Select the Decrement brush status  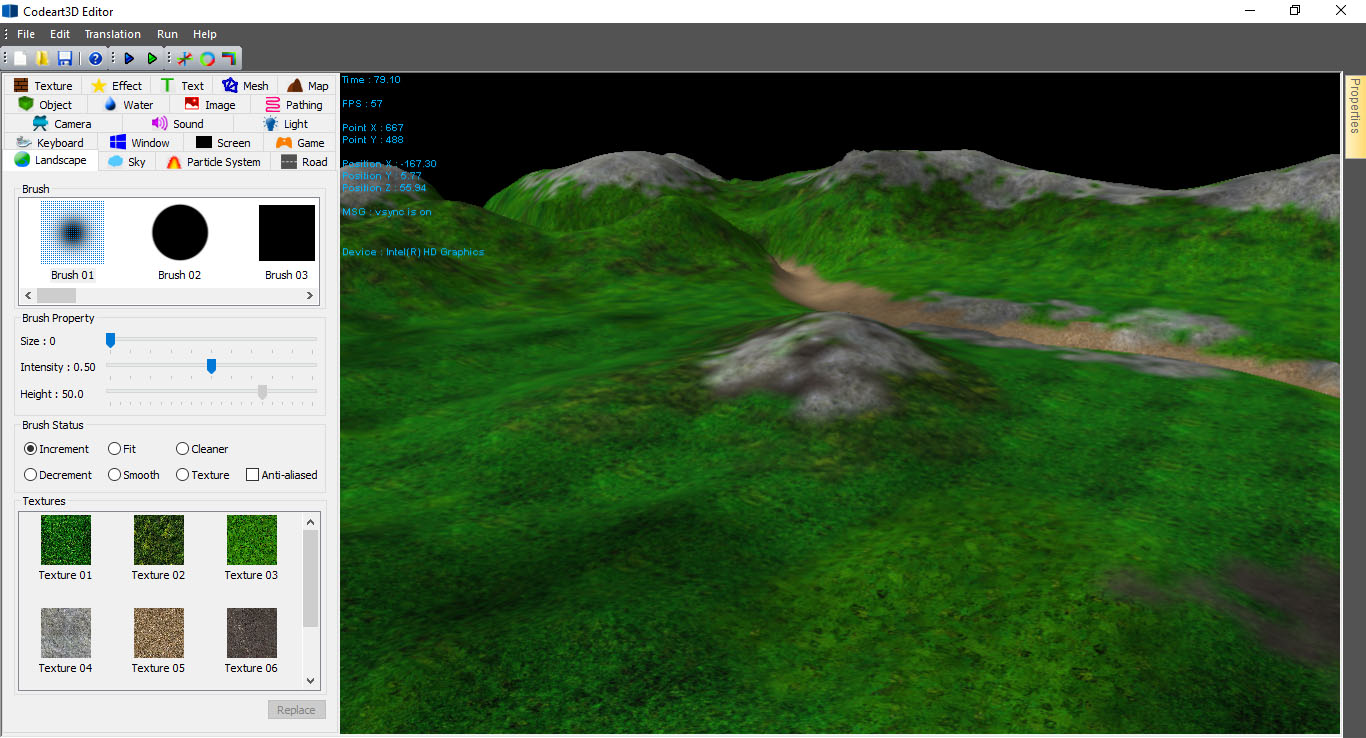coord(31,475)
